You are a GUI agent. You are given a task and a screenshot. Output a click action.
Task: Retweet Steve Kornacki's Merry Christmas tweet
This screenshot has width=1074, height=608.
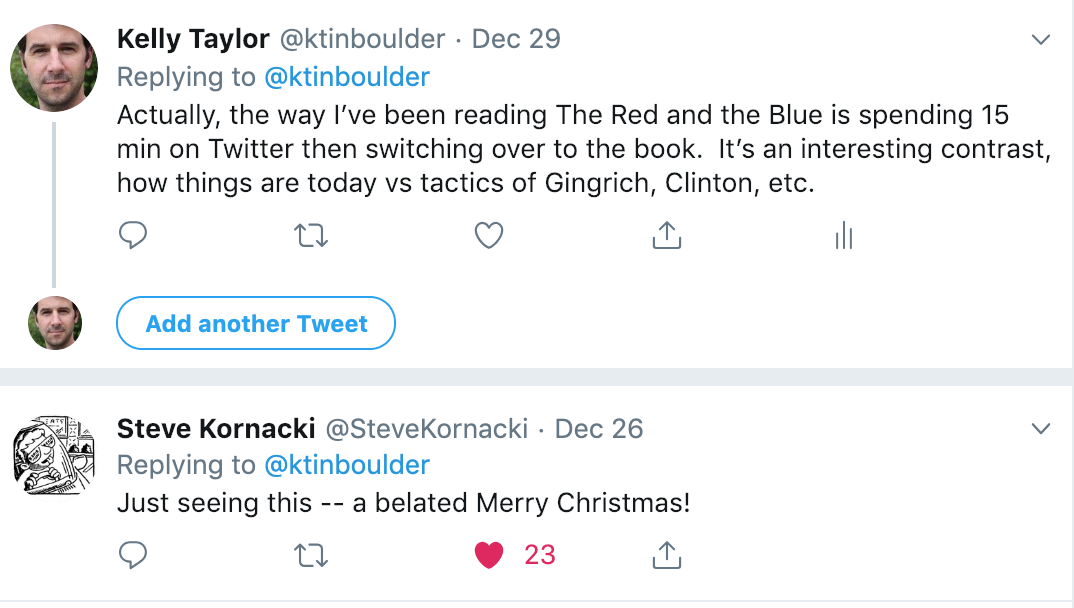pos(312,555)
